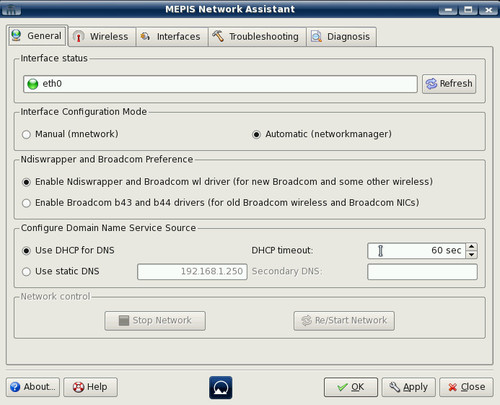Maximize the MEPIS Network Assistant window
500x405 pixels.
pyautogui.click(x=468, y=10)
